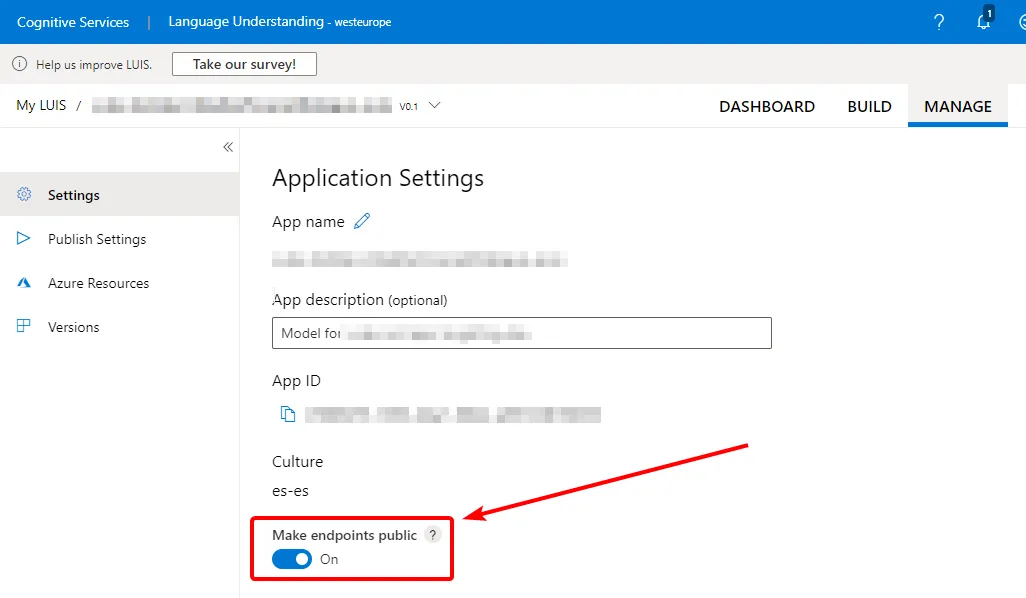Image resolution: width=1026 pixels, height=598 pixels.
Task: Copy the App ID with copy icon
Action: point(288,414)
